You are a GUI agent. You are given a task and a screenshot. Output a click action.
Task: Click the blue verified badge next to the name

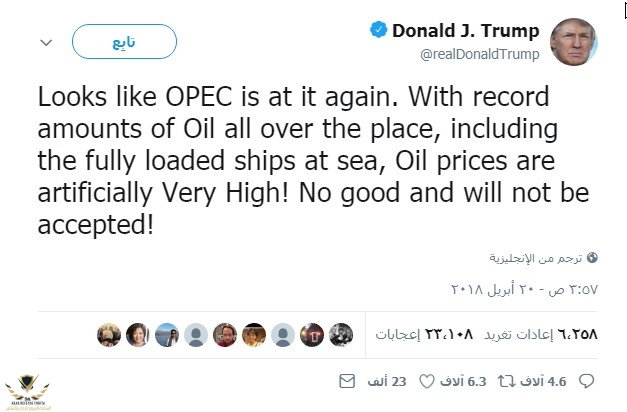(x=377, y=31)
